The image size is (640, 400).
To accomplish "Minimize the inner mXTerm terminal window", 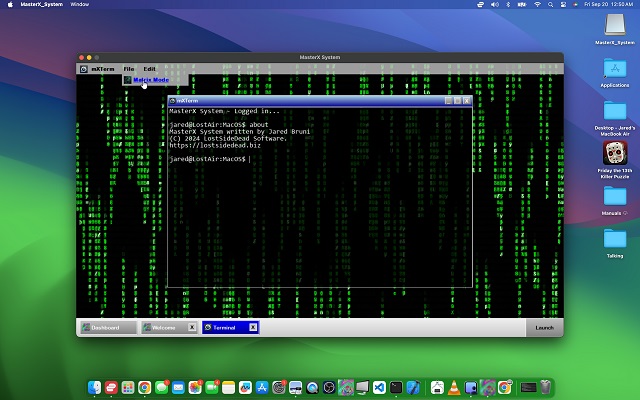I will point(449,101).
